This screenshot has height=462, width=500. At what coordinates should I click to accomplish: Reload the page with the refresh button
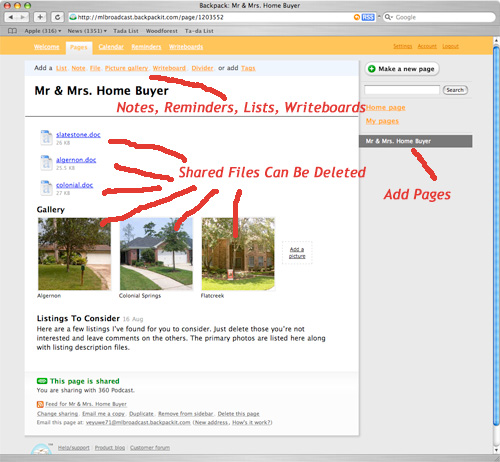(x=57, y=17)
